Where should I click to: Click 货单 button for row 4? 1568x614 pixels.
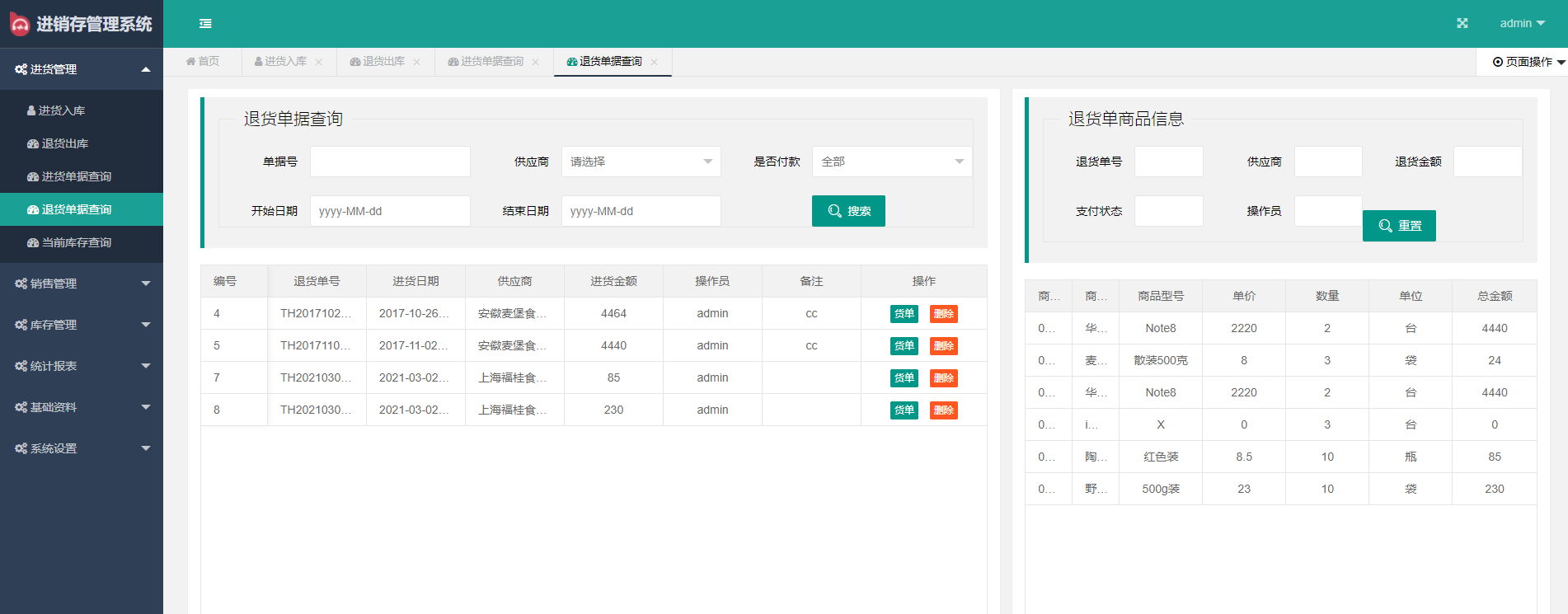pyautogui.click(x=904, y=314)
